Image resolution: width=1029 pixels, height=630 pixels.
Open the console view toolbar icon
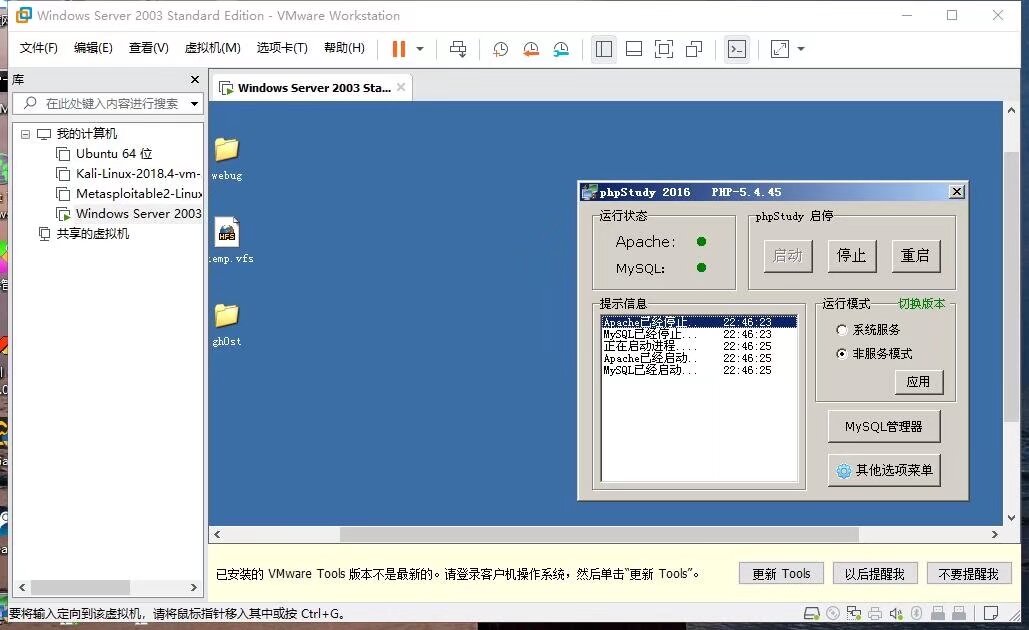click(737, 49)
